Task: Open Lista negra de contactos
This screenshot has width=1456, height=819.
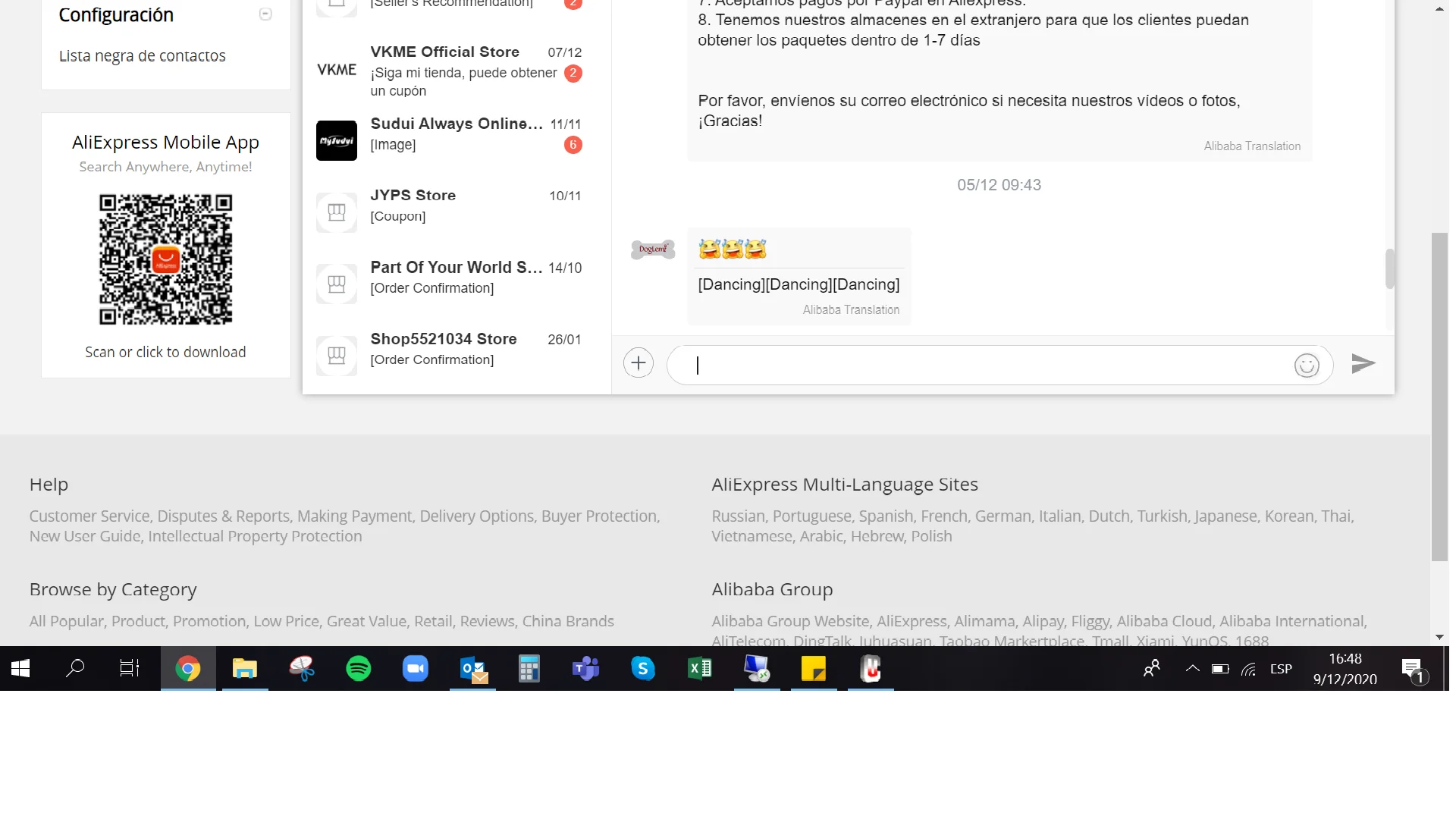Action: (x=142, y=56)
